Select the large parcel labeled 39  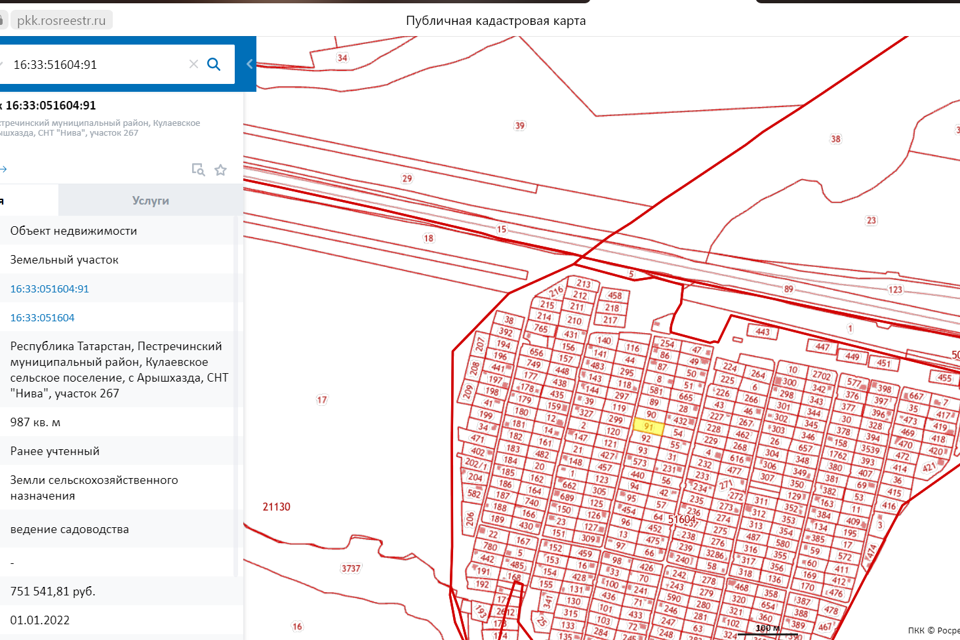coord(519,126)
